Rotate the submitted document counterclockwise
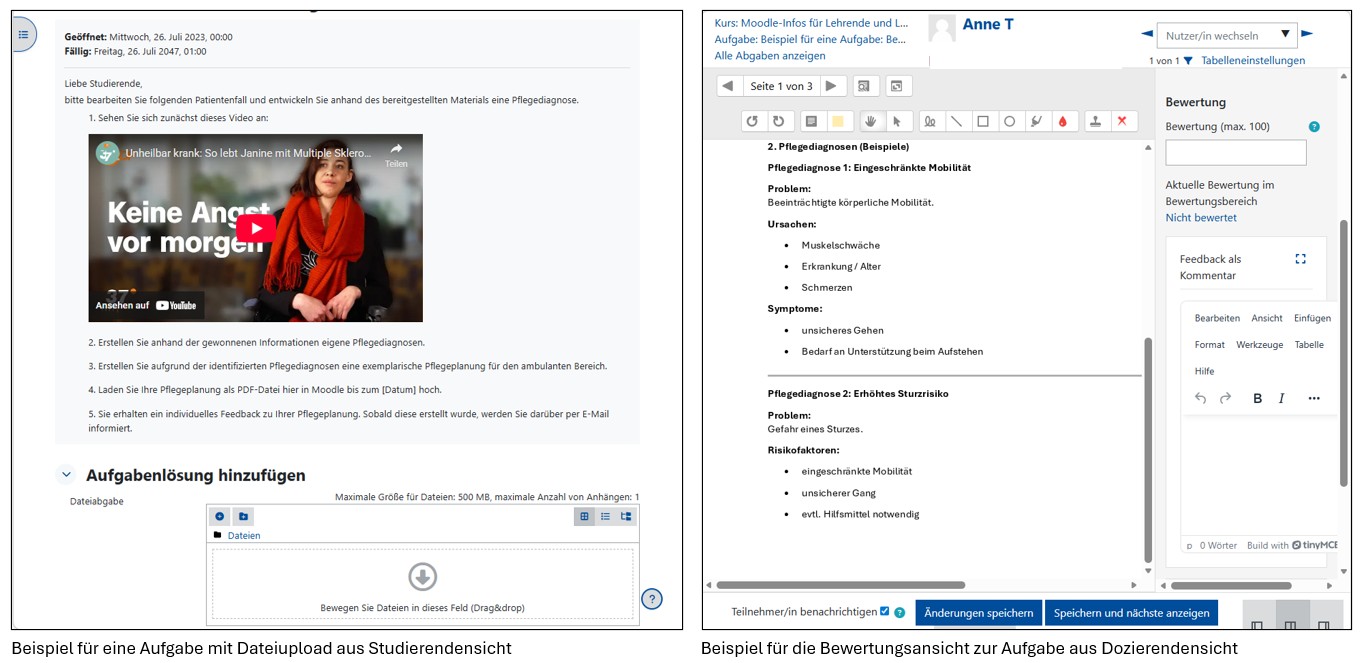The width and height of the screenshot is (1365, 663). click(753, 120)
